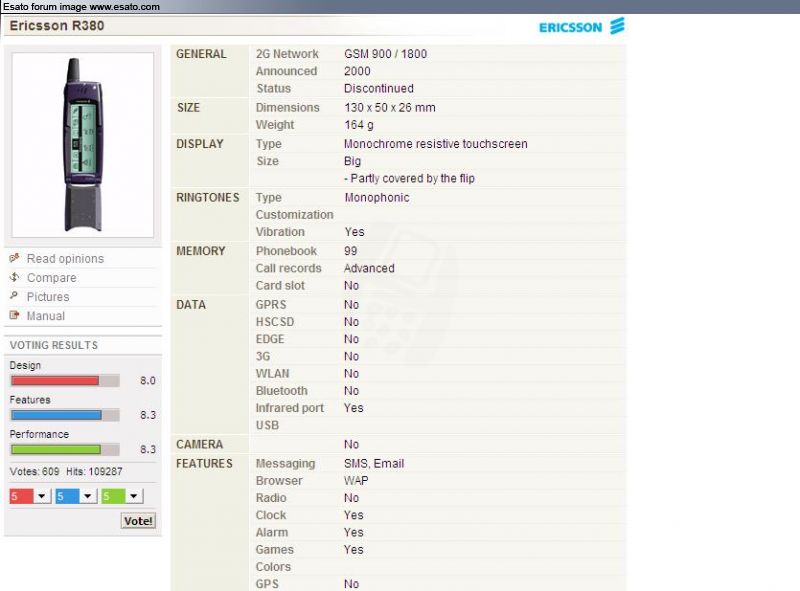Click the Hits: 109287 text

[x=94, y=472]
